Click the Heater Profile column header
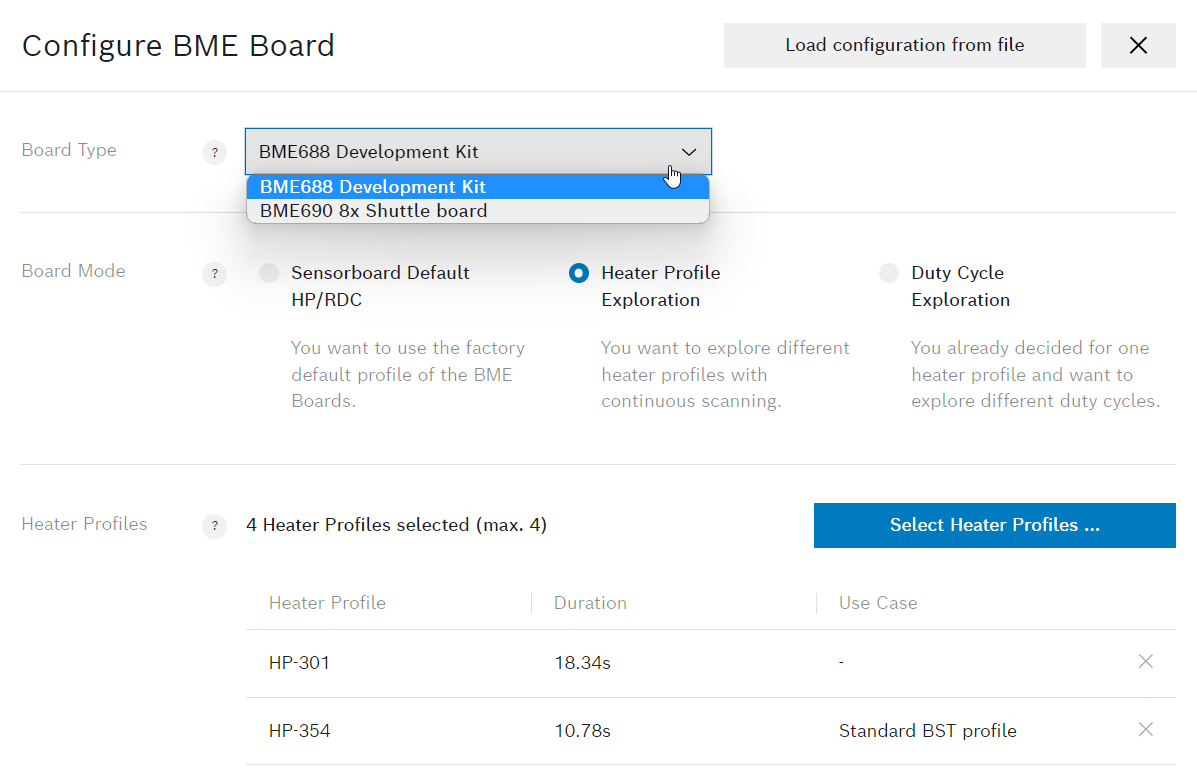 click(x=327, y=603)
